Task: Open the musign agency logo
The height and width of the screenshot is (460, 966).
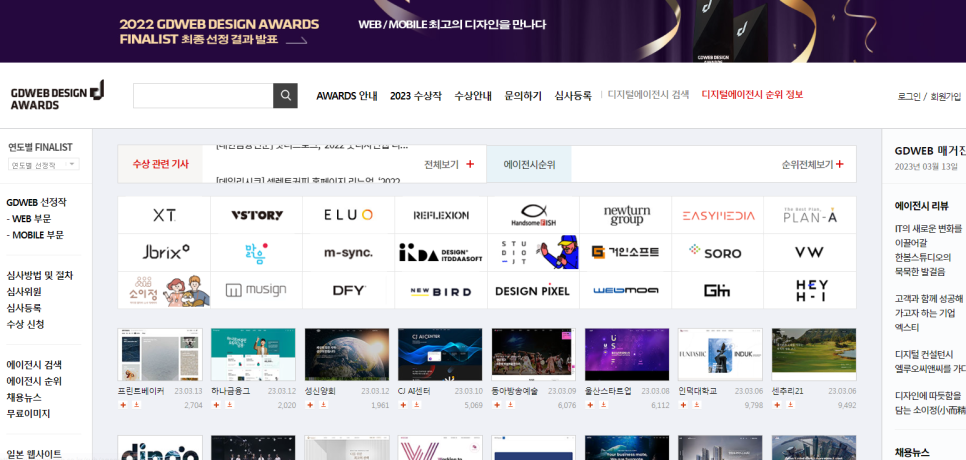Action: pos(256,290)
